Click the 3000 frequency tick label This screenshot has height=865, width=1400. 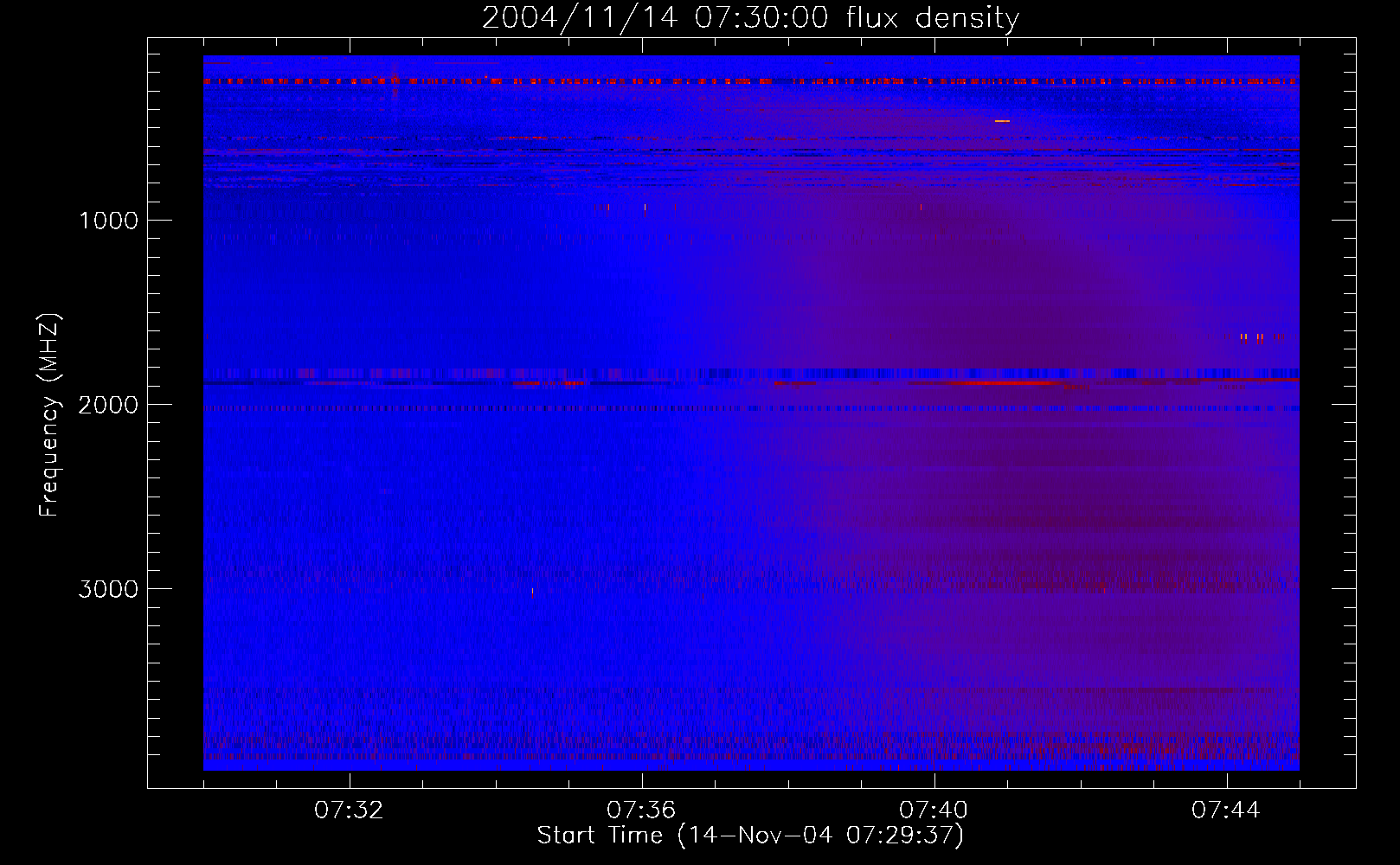click(x=108, y=589)
